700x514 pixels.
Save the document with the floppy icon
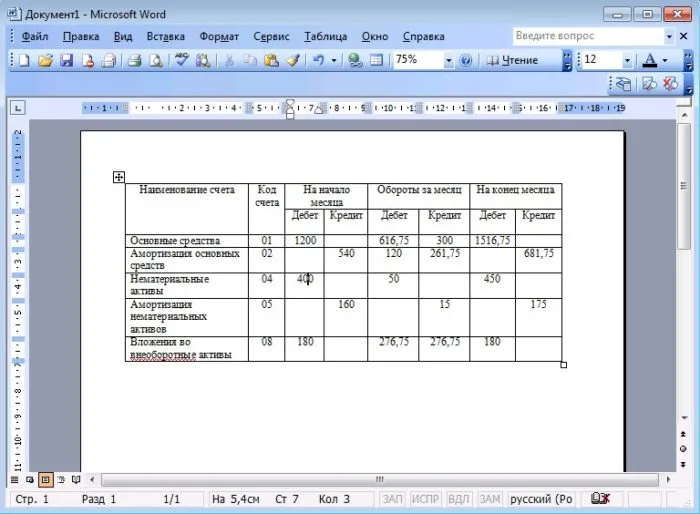coord(66,60)
